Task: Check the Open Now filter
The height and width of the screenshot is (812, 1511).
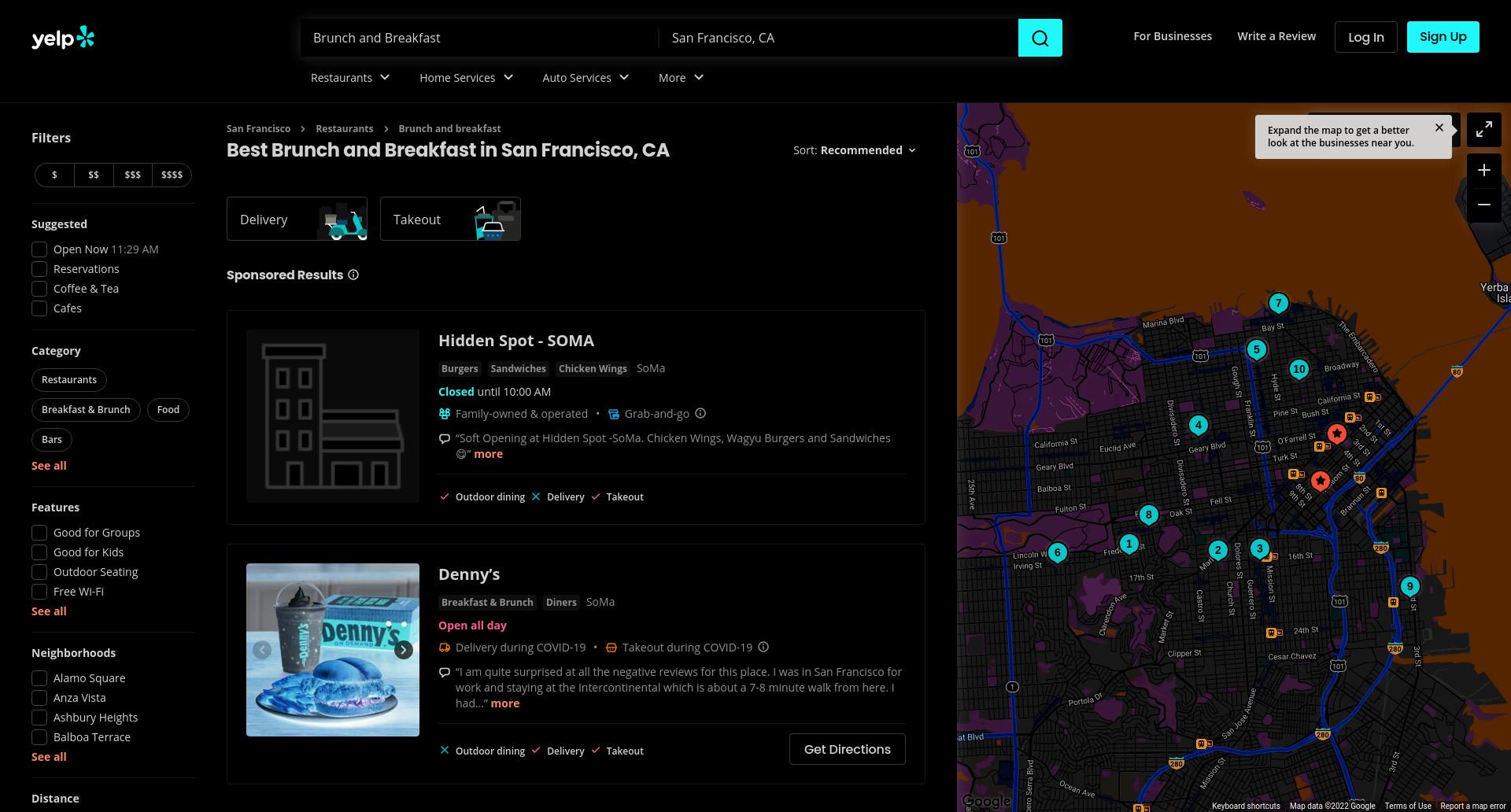Action: (39, 249)
